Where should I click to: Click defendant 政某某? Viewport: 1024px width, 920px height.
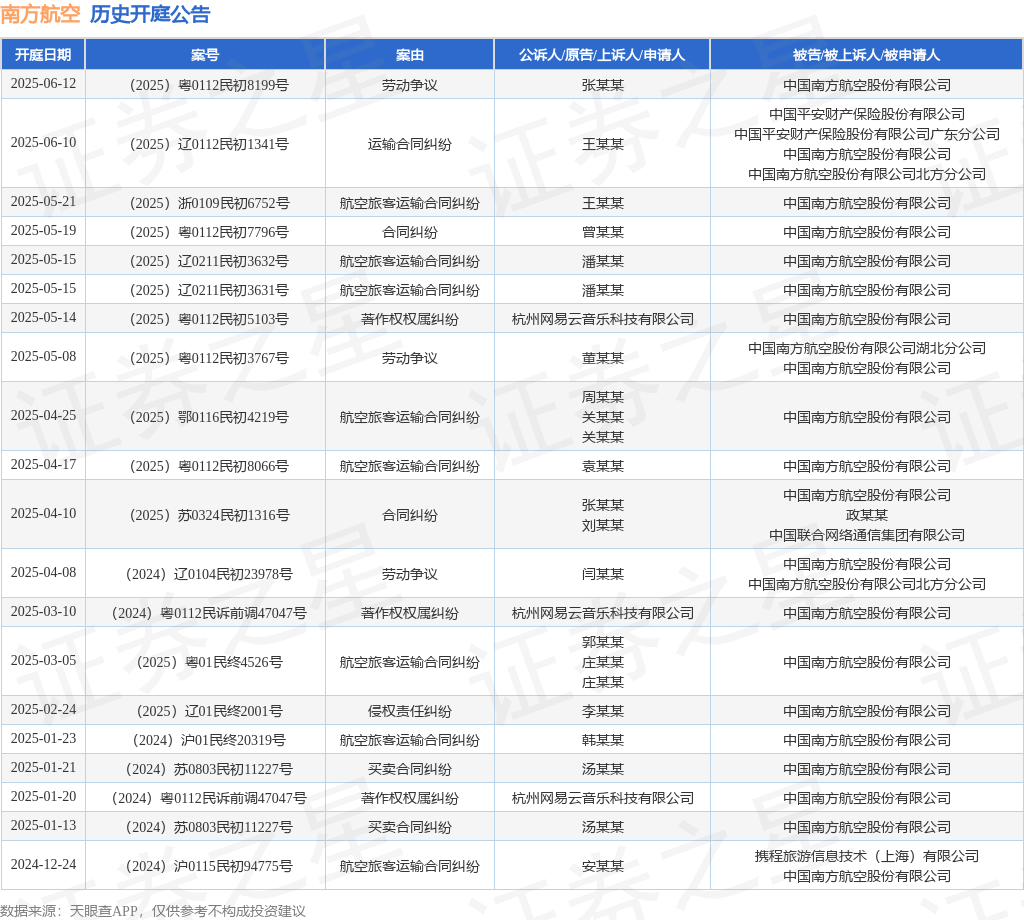[867, 515]
